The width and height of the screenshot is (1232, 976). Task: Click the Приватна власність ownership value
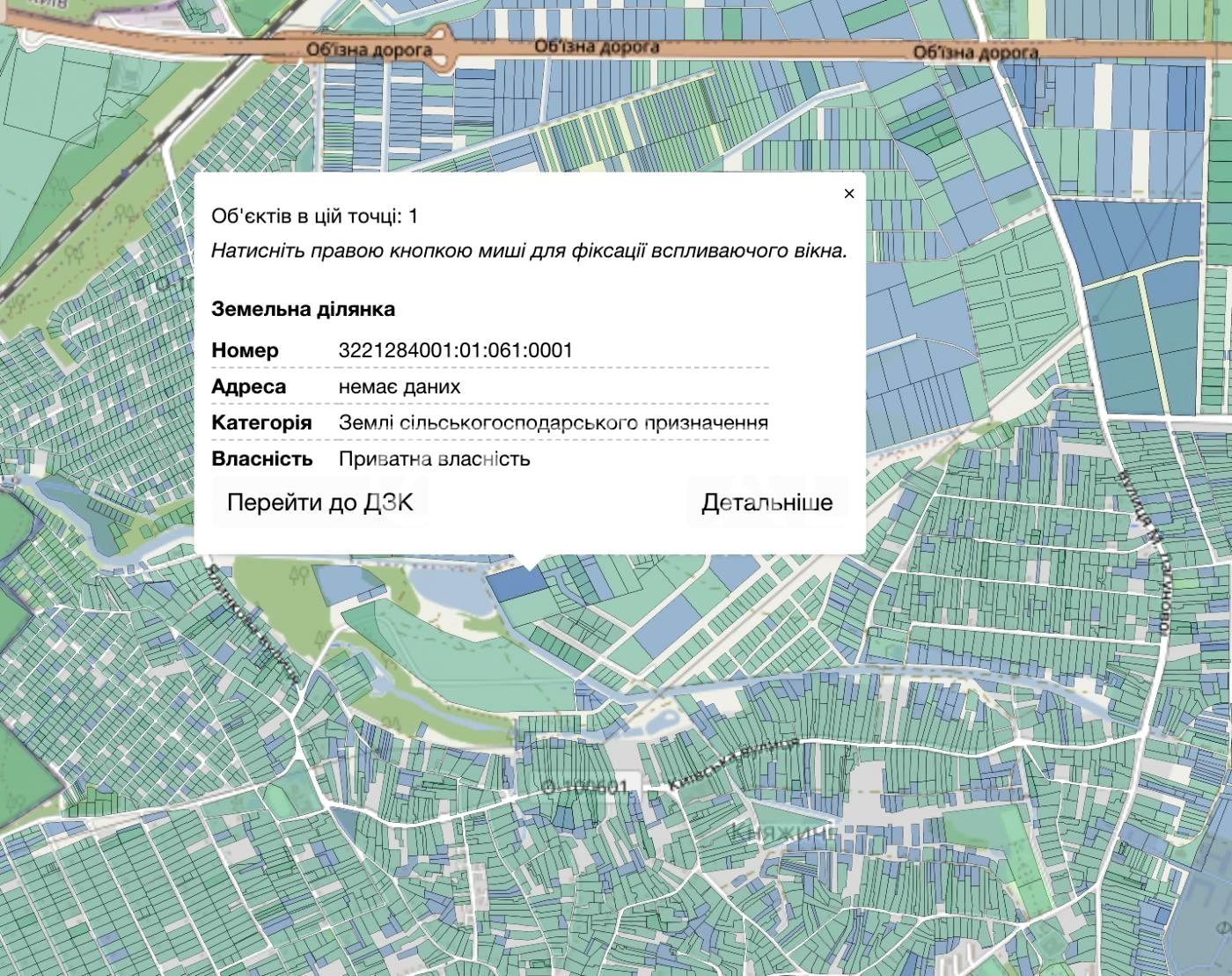coord(434,459)
